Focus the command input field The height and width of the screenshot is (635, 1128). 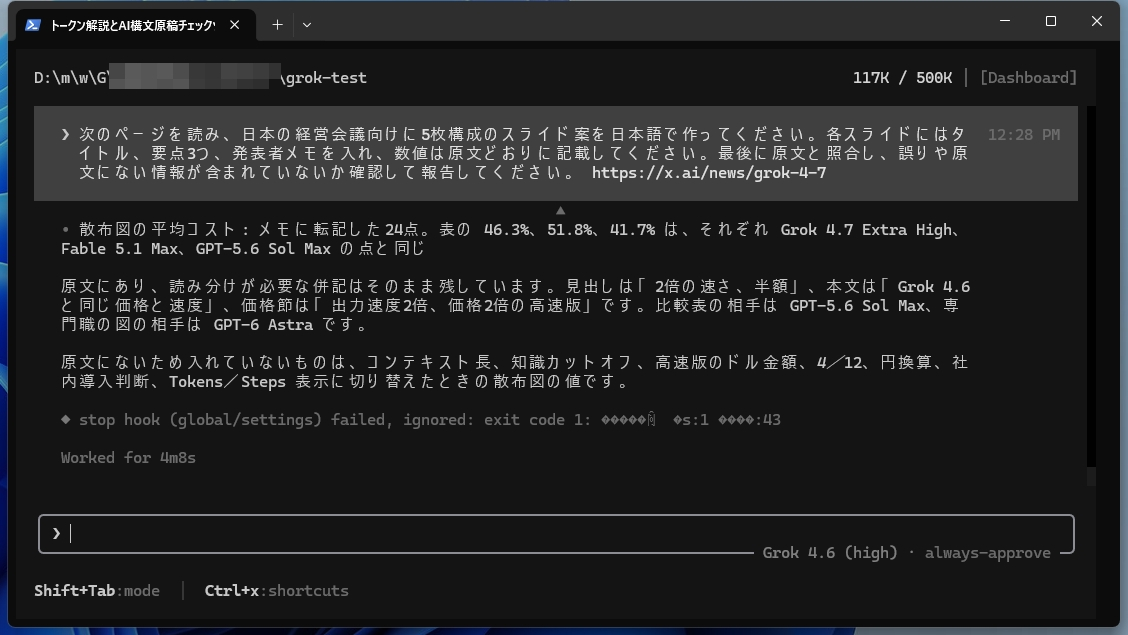(556, 534)
